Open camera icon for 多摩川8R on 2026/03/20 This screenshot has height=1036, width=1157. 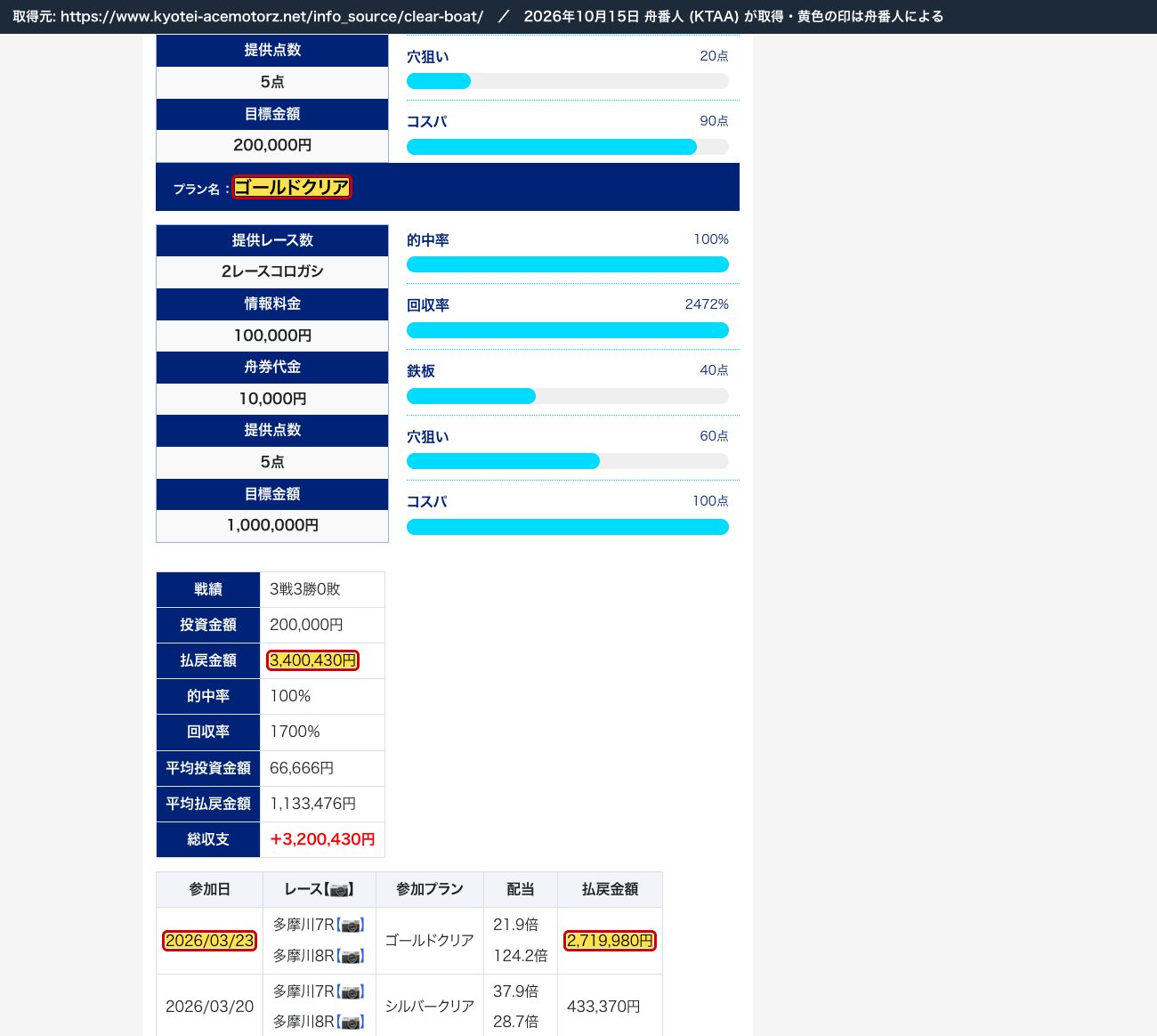point(352,1023)
